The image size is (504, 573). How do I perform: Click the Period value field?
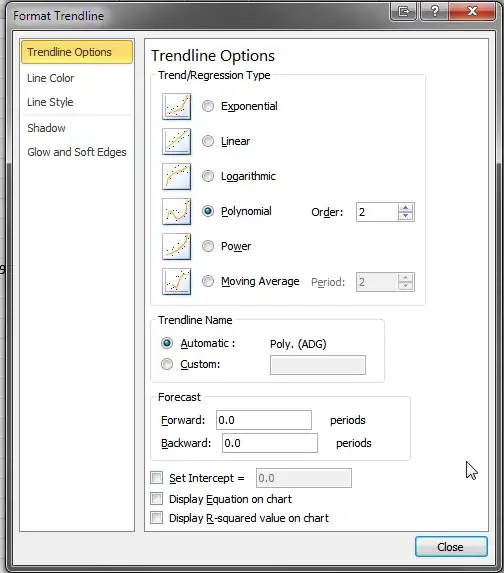[377, 282]
